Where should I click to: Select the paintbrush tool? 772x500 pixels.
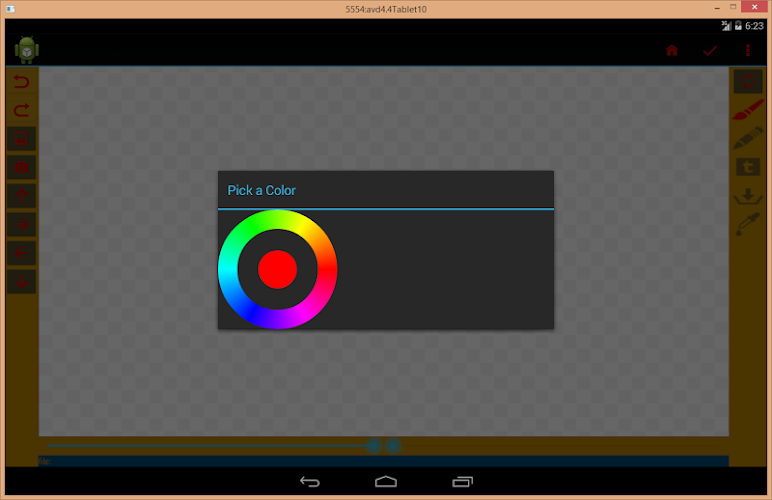point(748,110)
